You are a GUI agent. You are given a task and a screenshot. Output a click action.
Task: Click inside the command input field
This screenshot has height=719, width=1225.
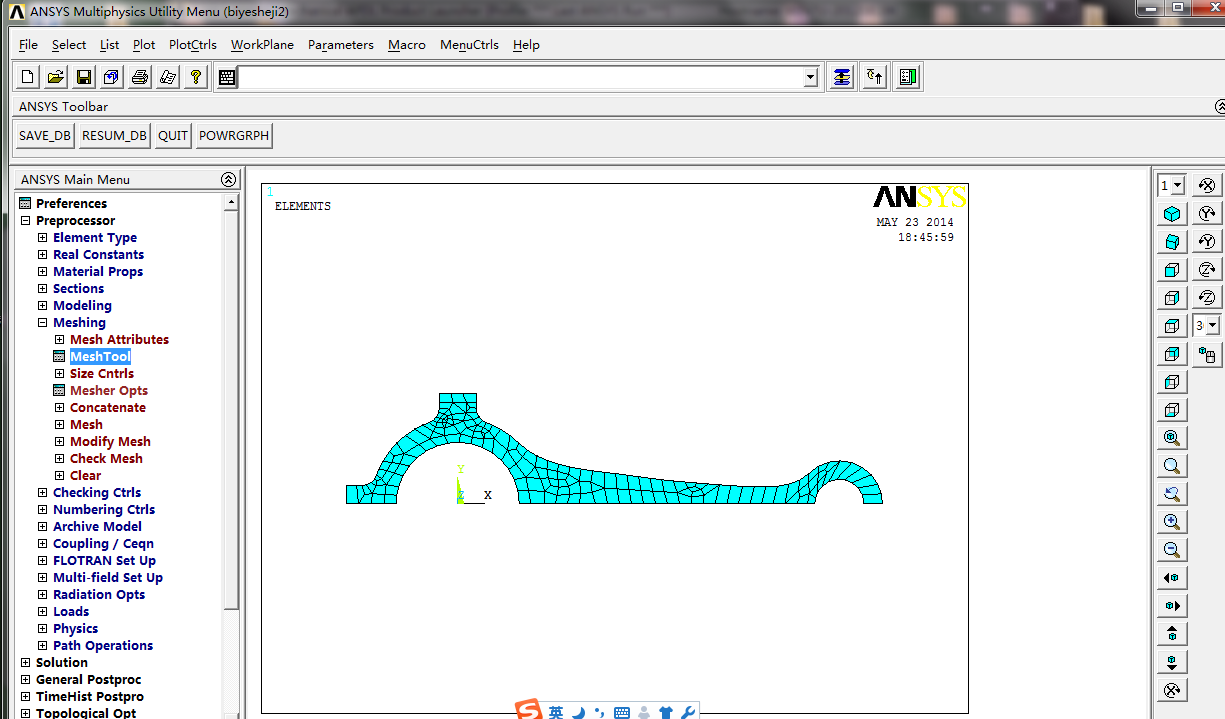click(521, 78)
